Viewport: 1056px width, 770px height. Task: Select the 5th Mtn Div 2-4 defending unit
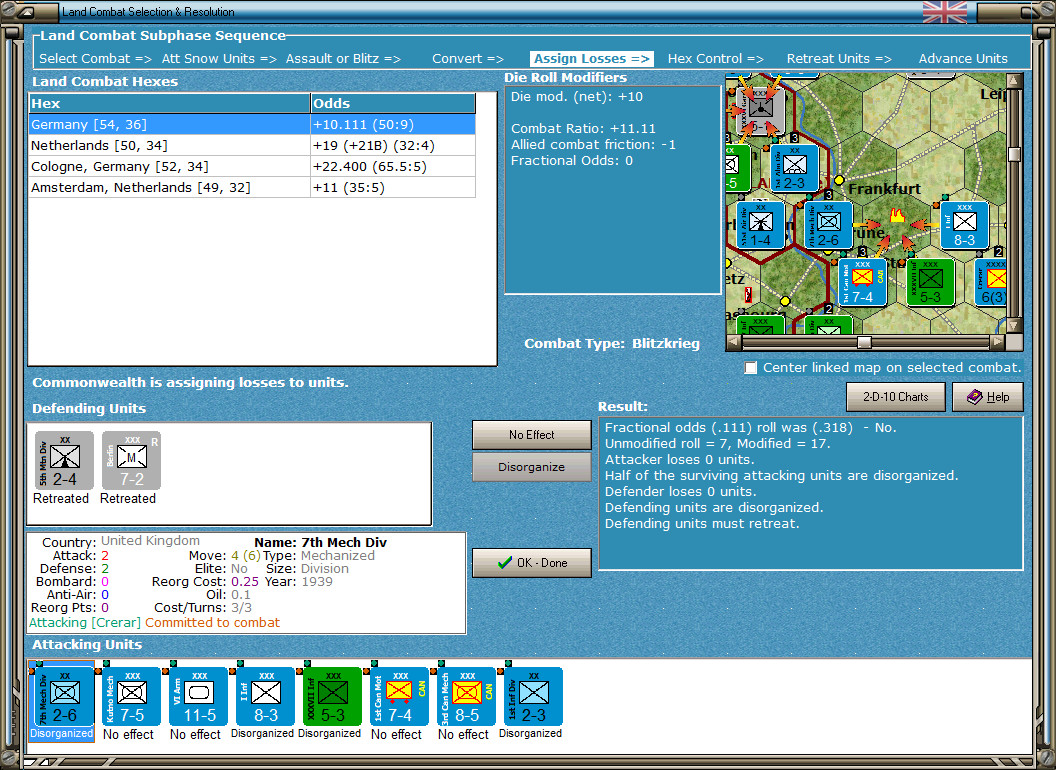[64, 461]
